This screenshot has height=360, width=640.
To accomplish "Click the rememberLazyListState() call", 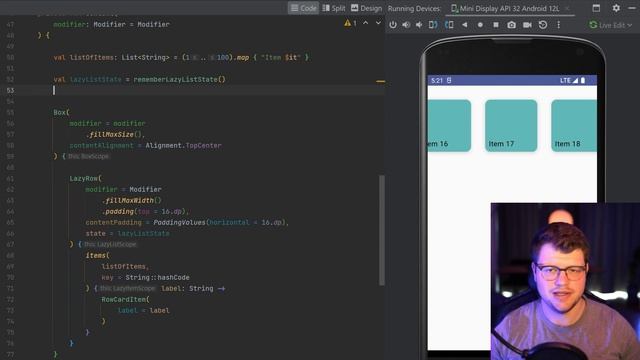I will tap(179, 79).
